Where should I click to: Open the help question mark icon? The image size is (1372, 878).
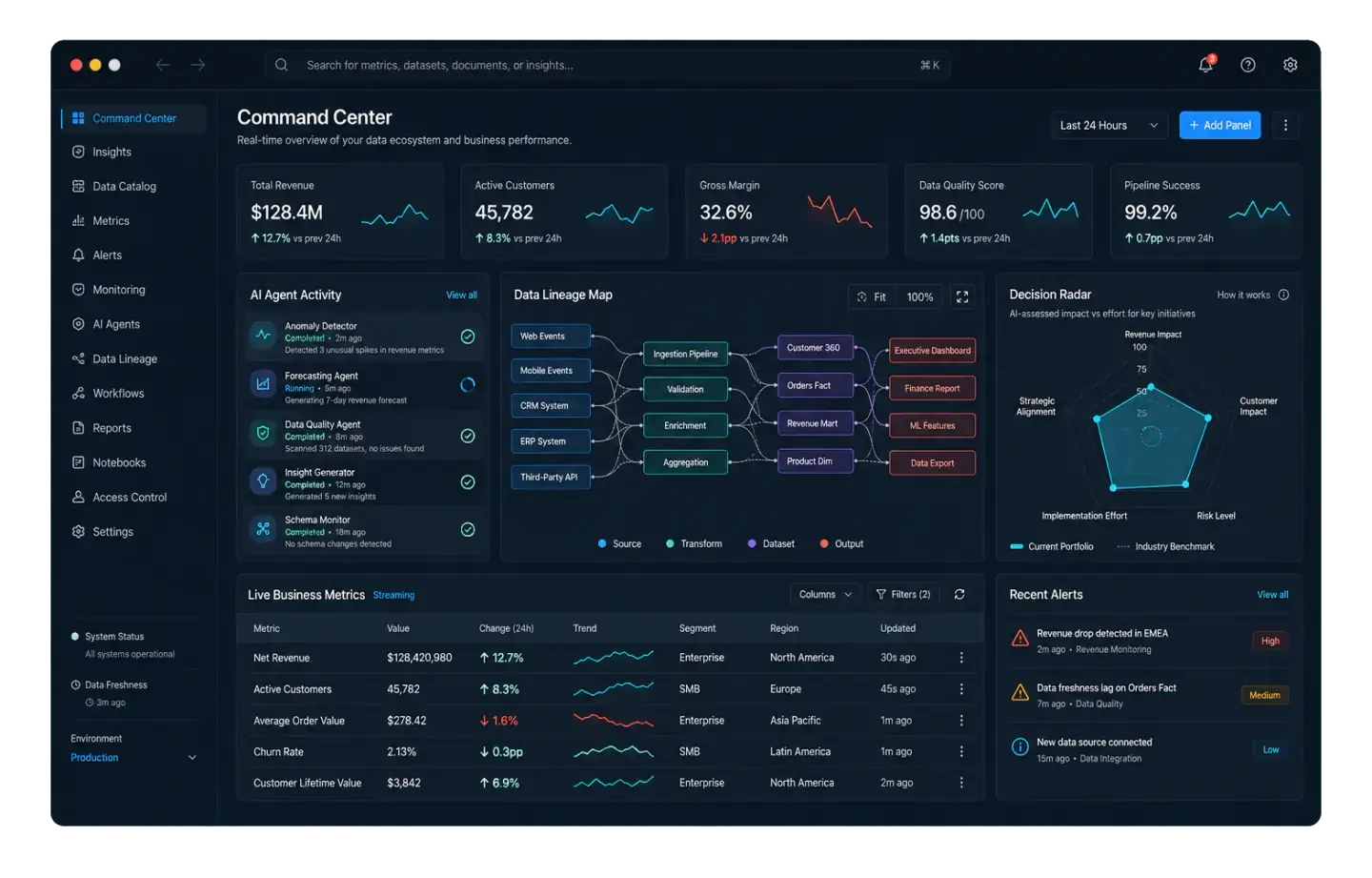[x=1248, y=65]
